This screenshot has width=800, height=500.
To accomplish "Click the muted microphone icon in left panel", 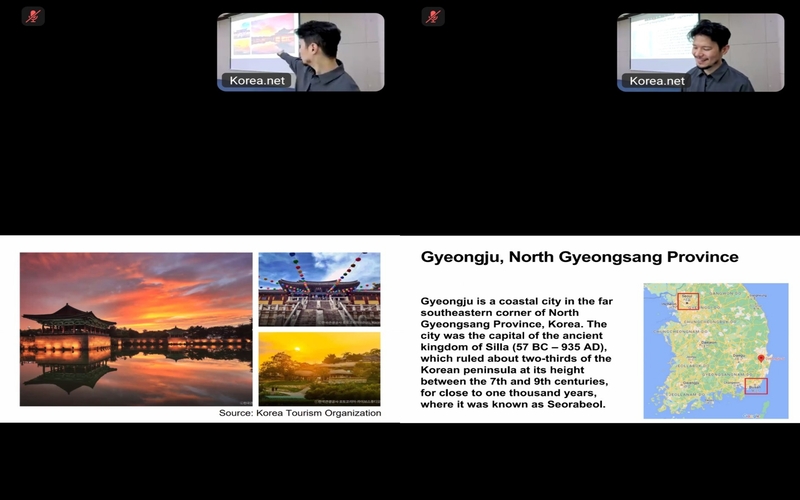I will coord(33,16).
